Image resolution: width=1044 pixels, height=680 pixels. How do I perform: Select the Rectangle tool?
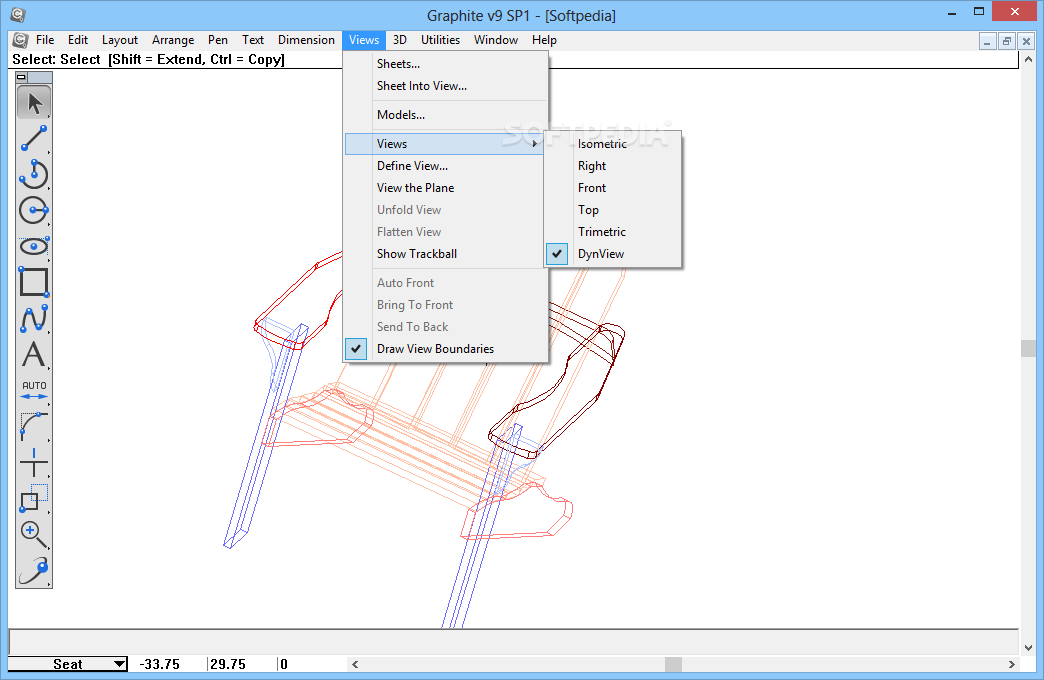[x=34, y=282]
